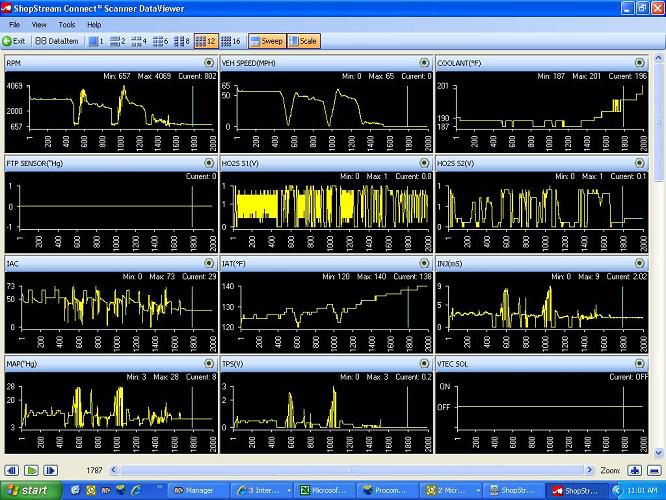666x500 pixels.
Task: Click the RPM graph title
Action: tap(13, 63)
